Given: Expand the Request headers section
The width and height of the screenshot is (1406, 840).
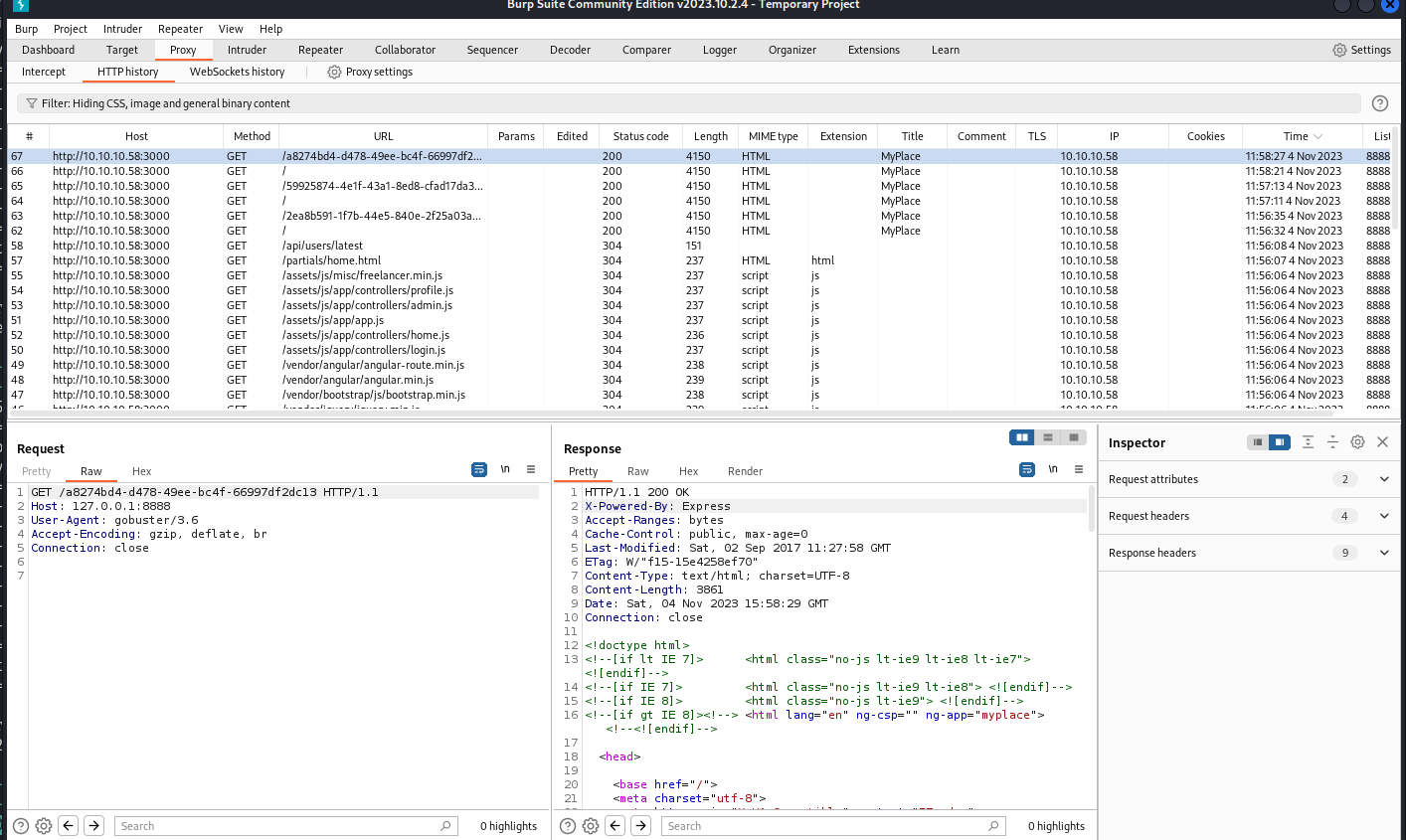Looking at the screenshot, I should pos(1384,516).
